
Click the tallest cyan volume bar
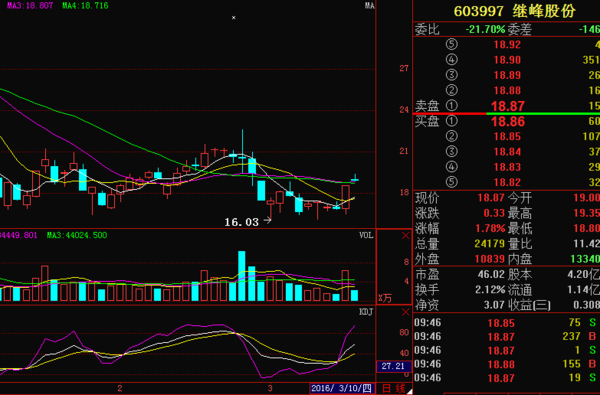click(x=241, y=276)
